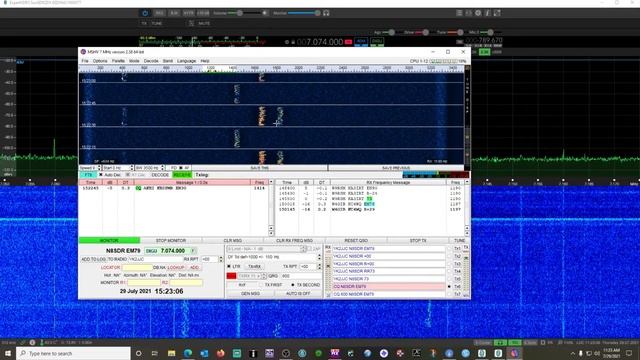Adjust the RX RPT stepper arrows
This screenshot has width=640, height=360.
click(221, 259)
